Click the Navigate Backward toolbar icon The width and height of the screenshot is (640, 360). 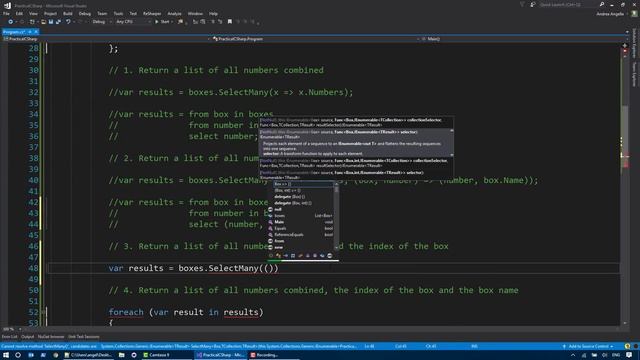(x=11, y=22)
